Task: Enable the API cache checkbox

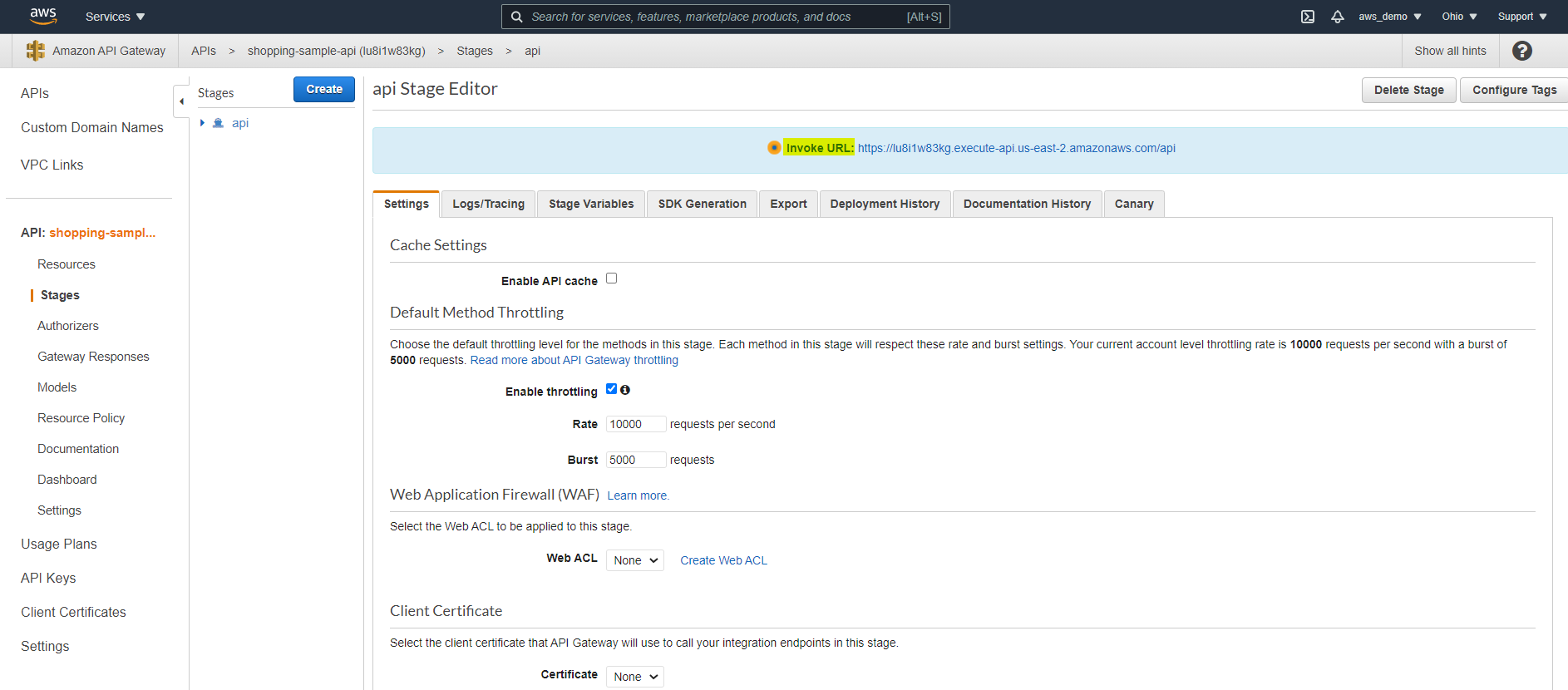Action: click(x=611, y=278)
